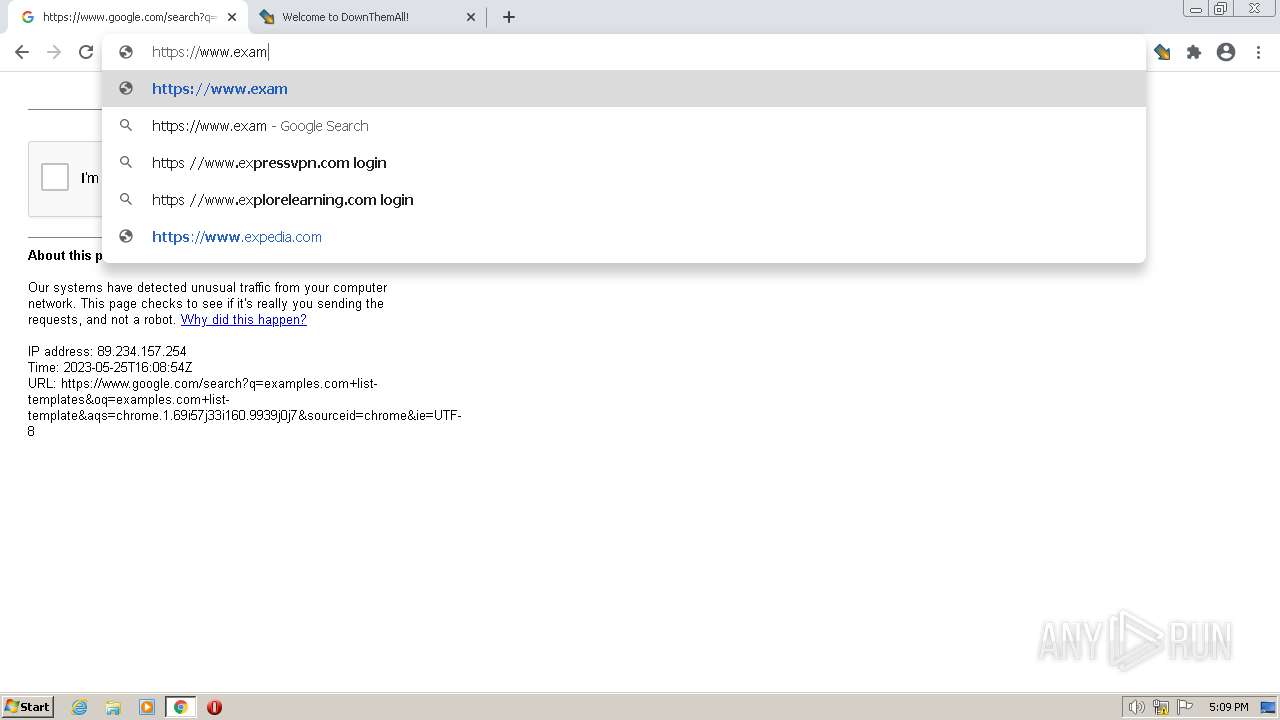Image resolution: width=1280 pixels, height=720 pixels.
Task: Click the Show desktop tray button
Action: [x=1268, y=707]
